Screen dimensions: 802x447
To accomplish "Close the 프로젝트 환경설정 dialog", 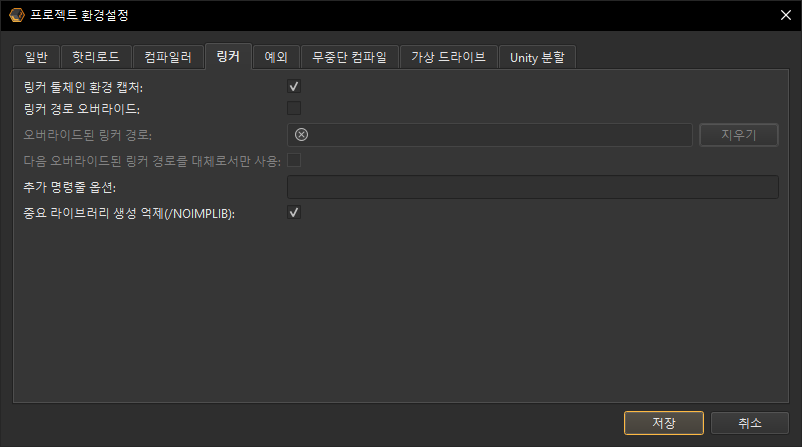I will pyautogui.click(x=786, y=15).
